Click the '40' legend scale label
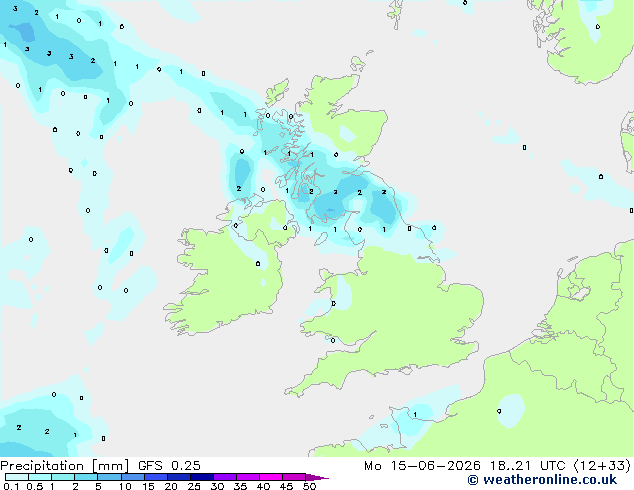The width and height of the screenshot is (634, 490). click(263, 486)
